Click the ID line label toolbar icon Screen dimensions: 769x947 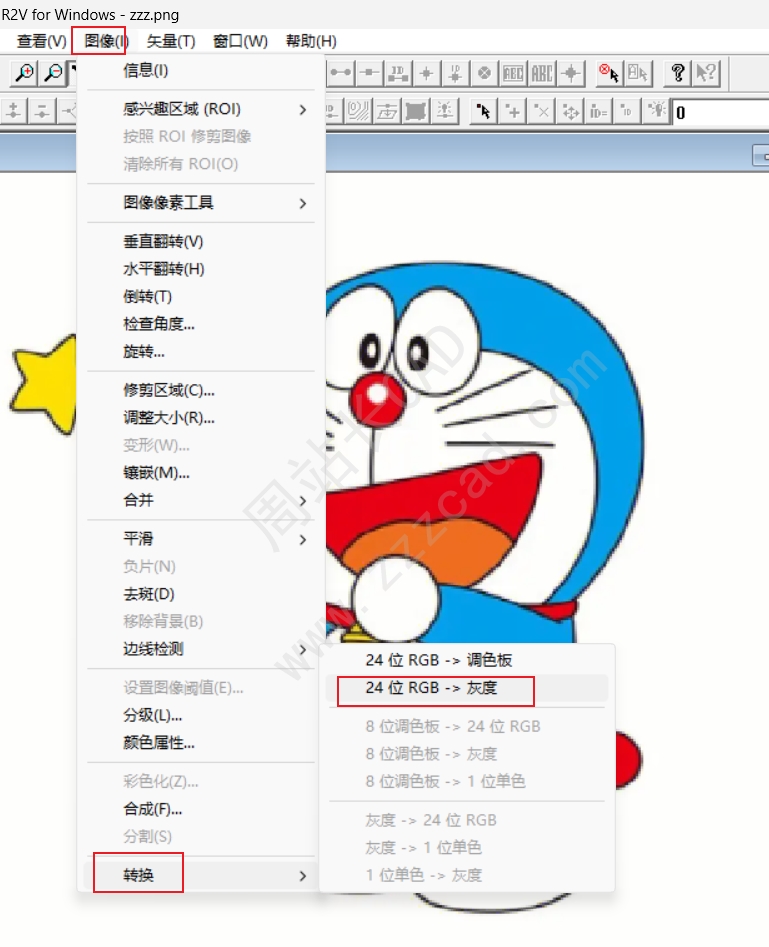[x=398, y=74]
